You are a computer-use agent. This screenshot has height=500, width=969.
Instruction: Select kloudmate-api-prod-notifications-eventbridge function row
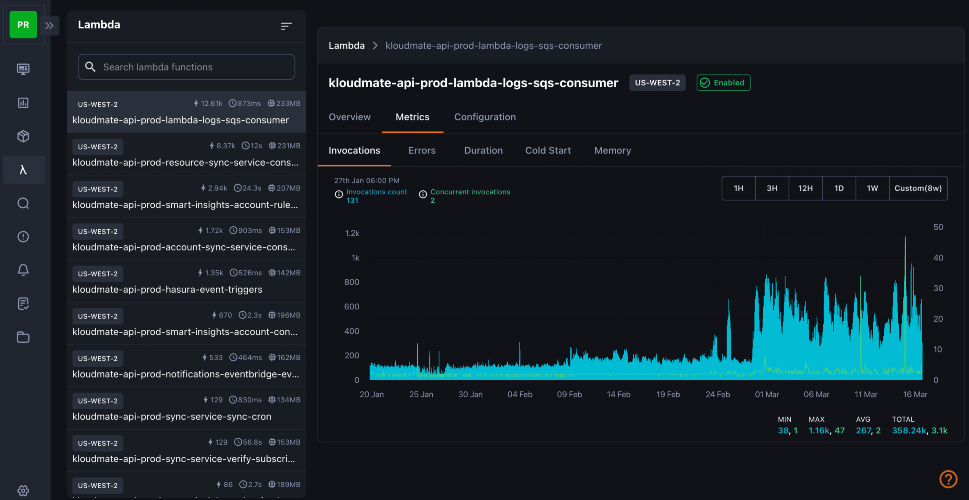[x=186, y=366]
